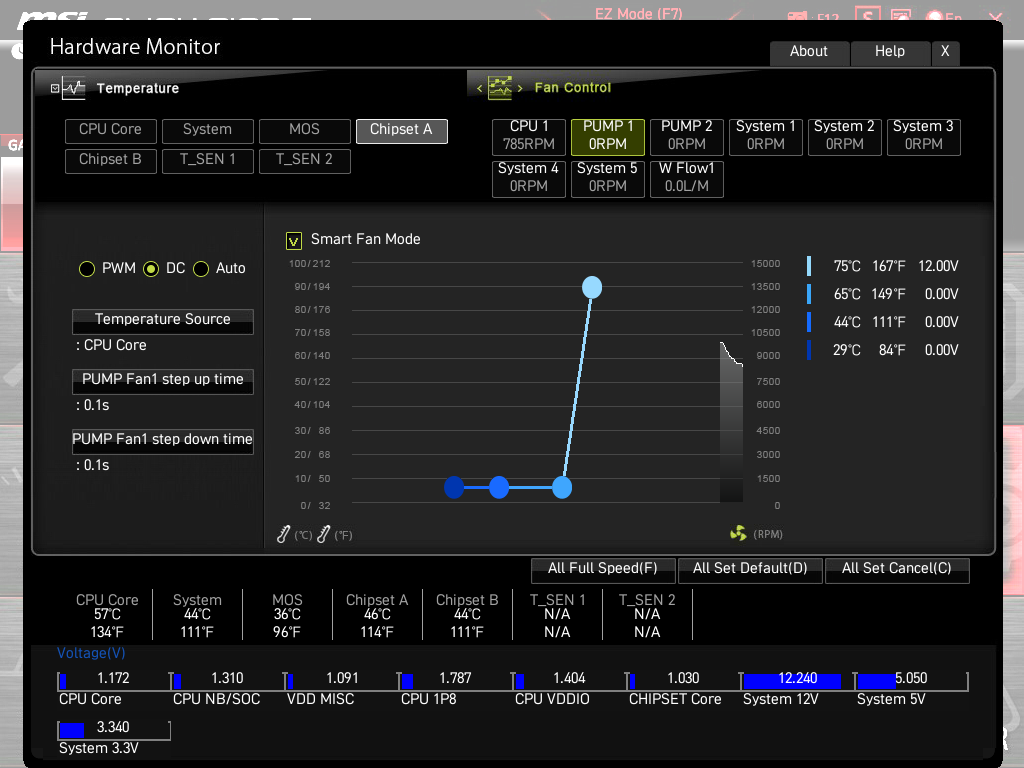The height and width of the screenshot is (768, 1024).
Task: Click the System 5V 5.050 voltage bar
Action: 912,680
